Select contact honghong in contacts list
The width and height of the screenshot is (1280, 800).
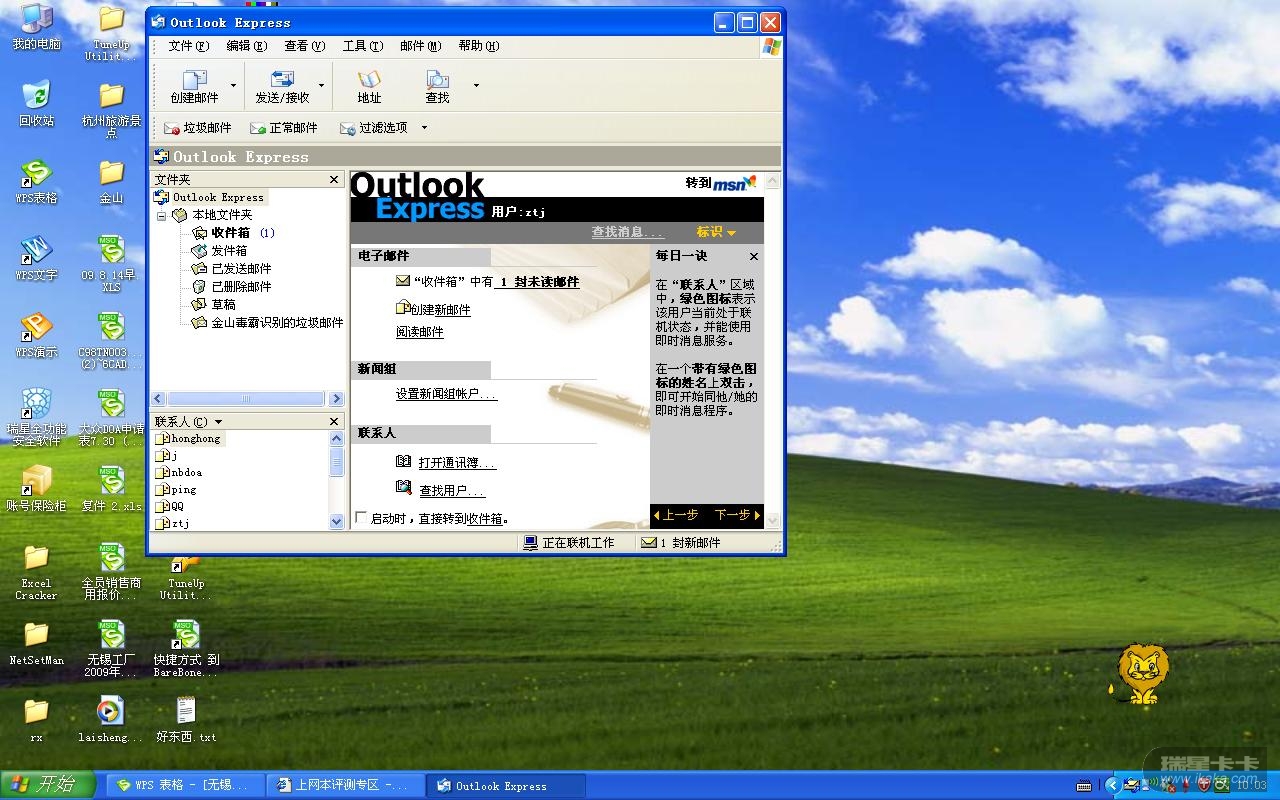tap(188, 438)
